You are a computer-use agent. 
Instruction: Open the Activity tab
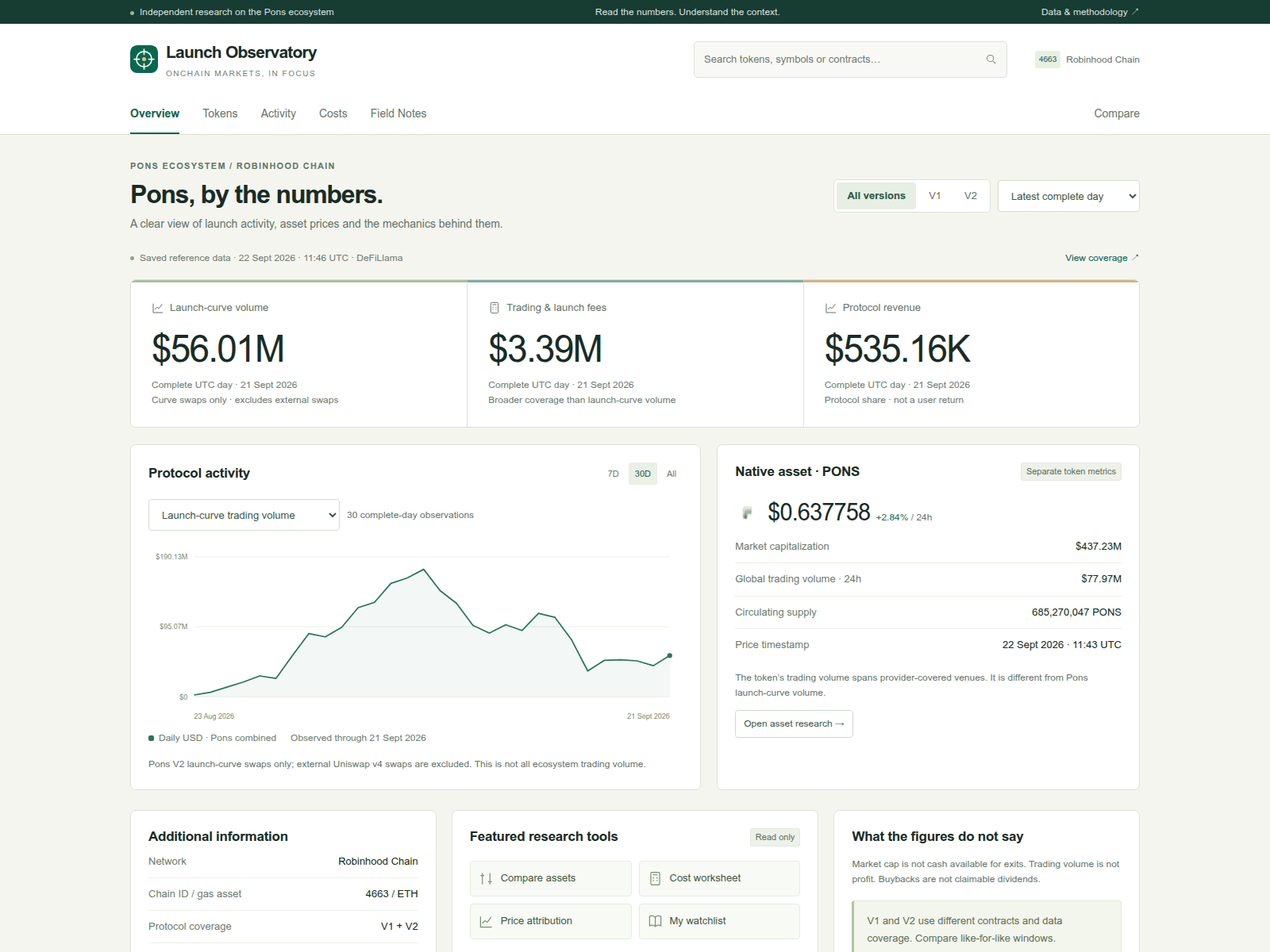pos(279,113)
